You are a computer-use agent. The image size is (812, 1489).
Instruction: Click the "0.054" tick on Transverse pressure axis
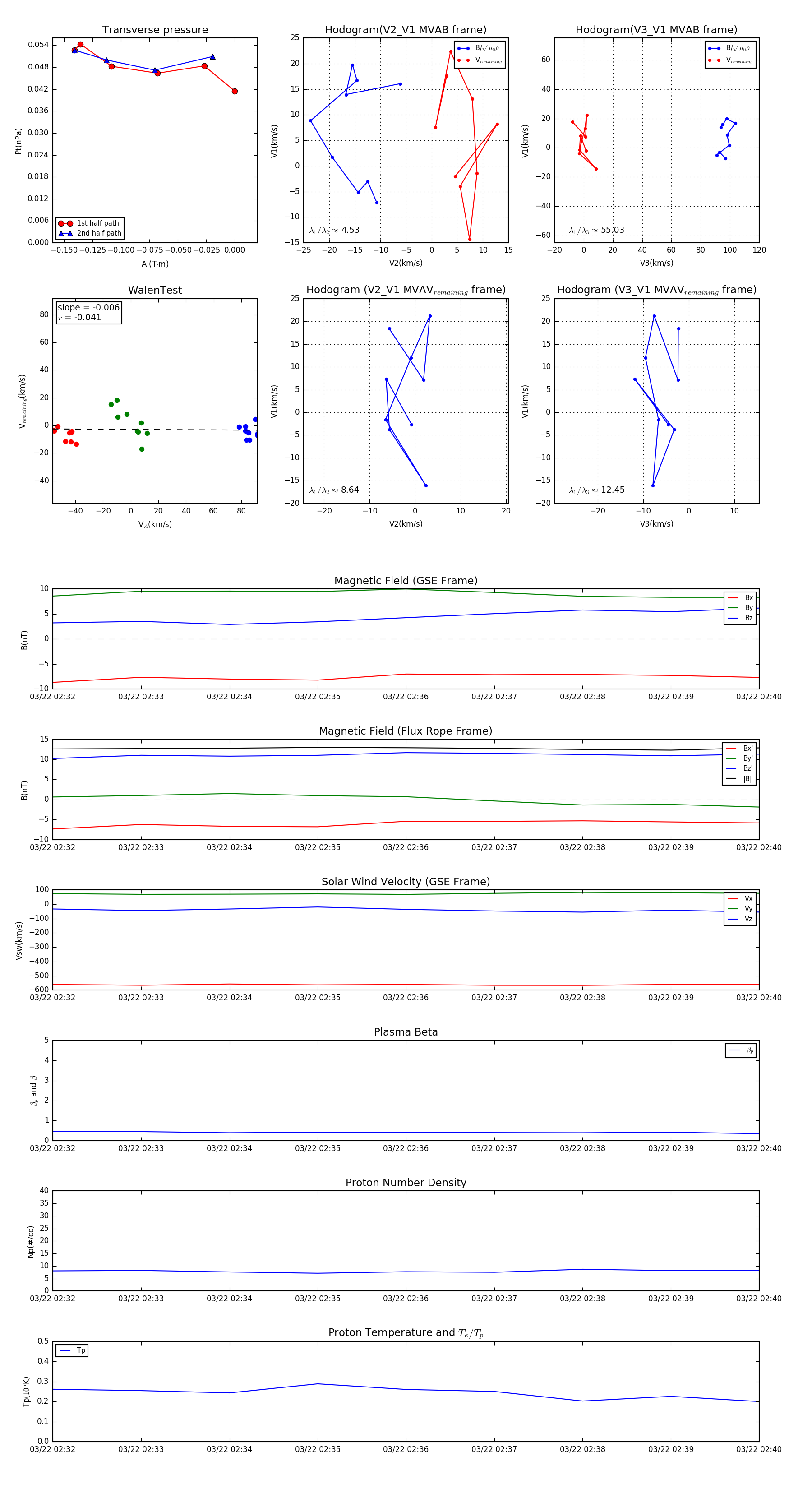(x=38, y=45)
